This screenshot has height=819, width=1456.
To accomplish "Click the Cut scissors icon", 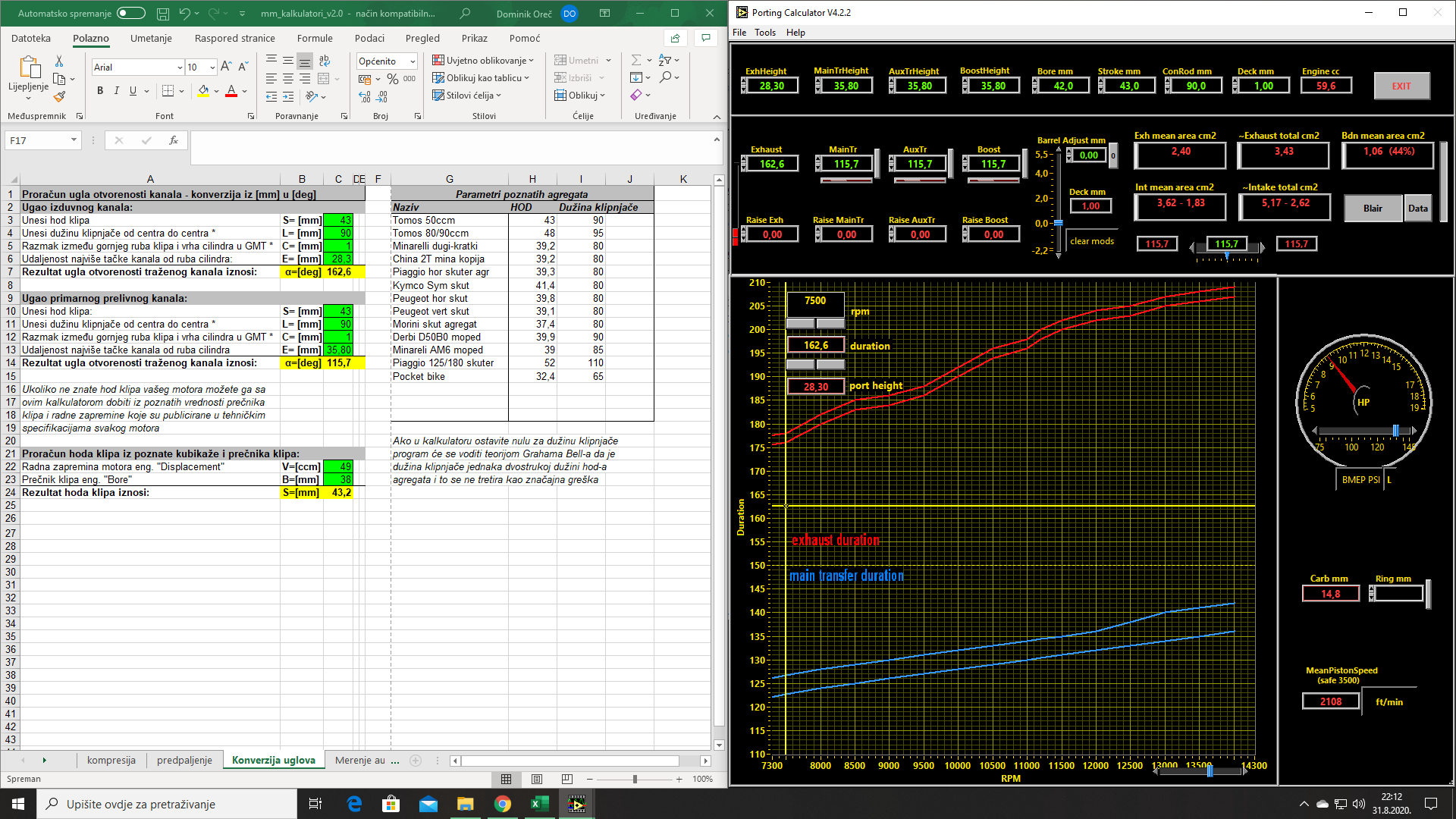I will coord(59,61).
